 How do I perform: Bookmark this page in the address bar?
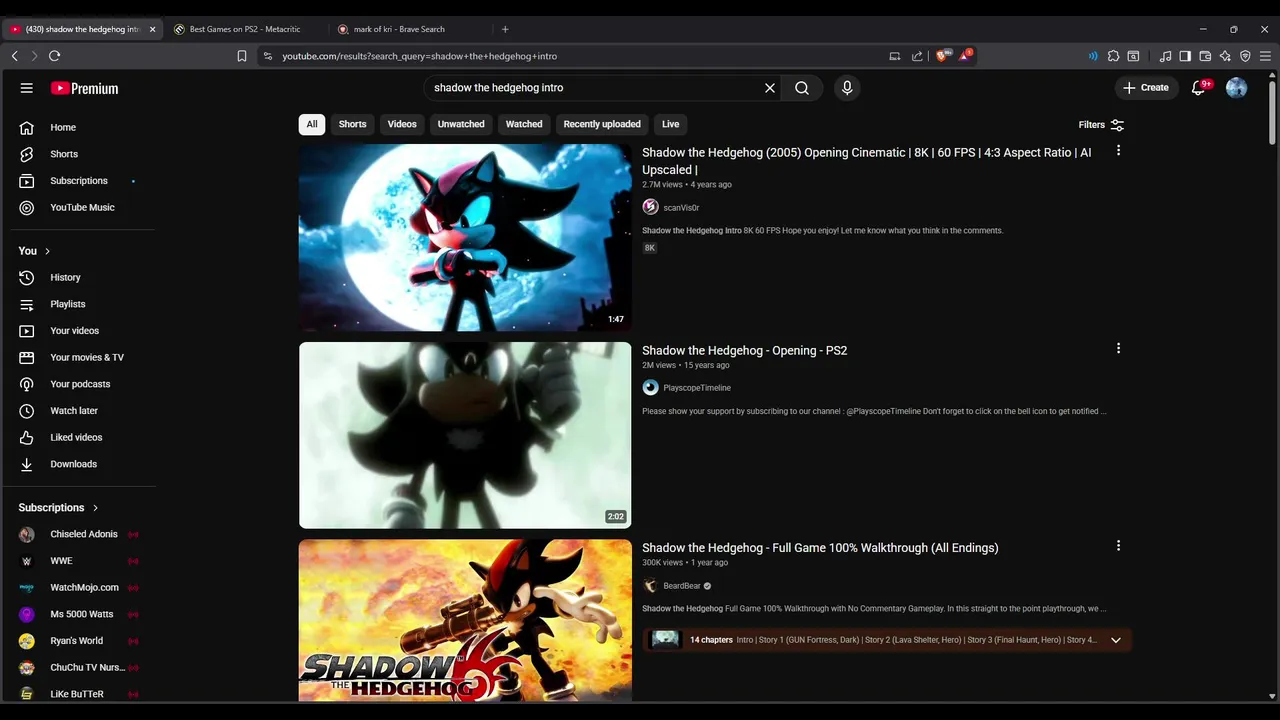pyautogui.click(x=242, y=56)
